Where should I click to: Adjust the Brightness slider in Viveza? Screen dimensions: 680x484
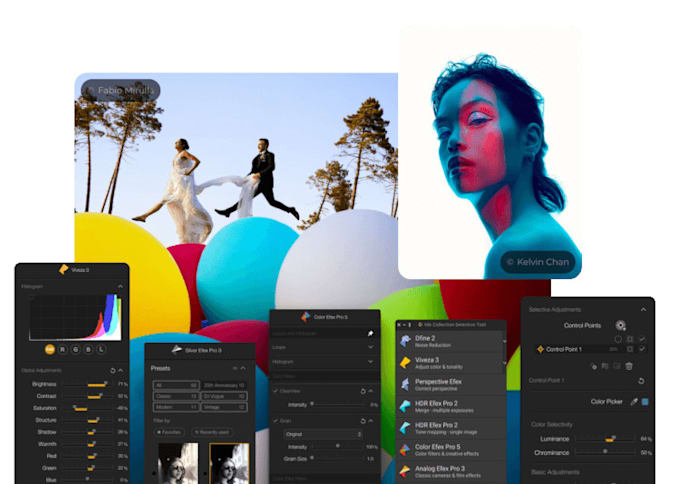tap(86, 385)
